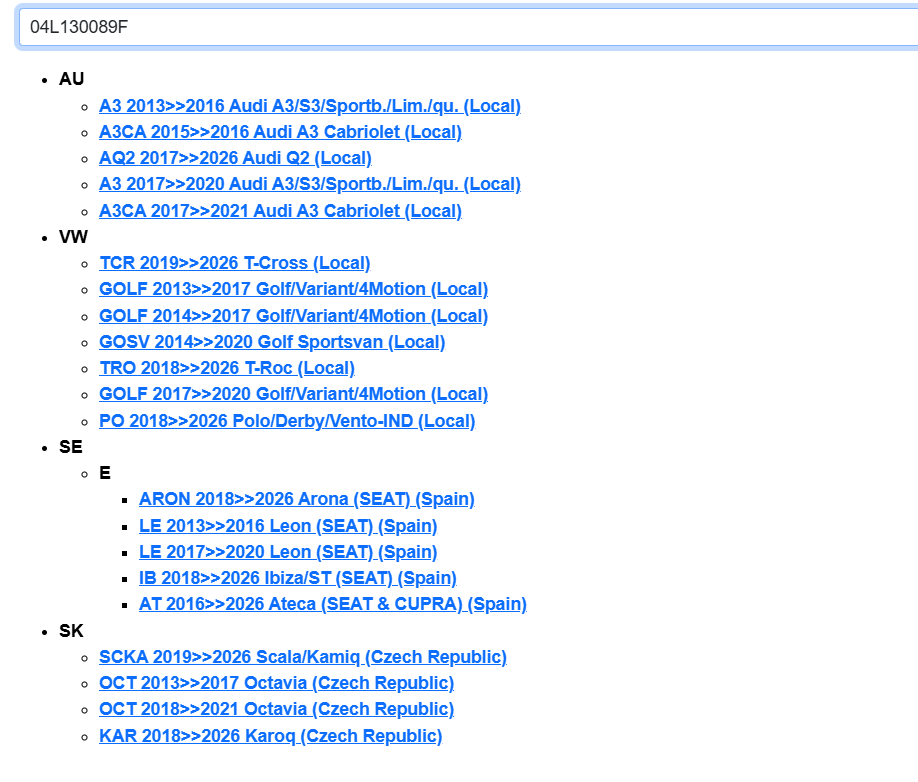Open A3 2017>>2020 Audi A3/S3 link

(309, 184)
